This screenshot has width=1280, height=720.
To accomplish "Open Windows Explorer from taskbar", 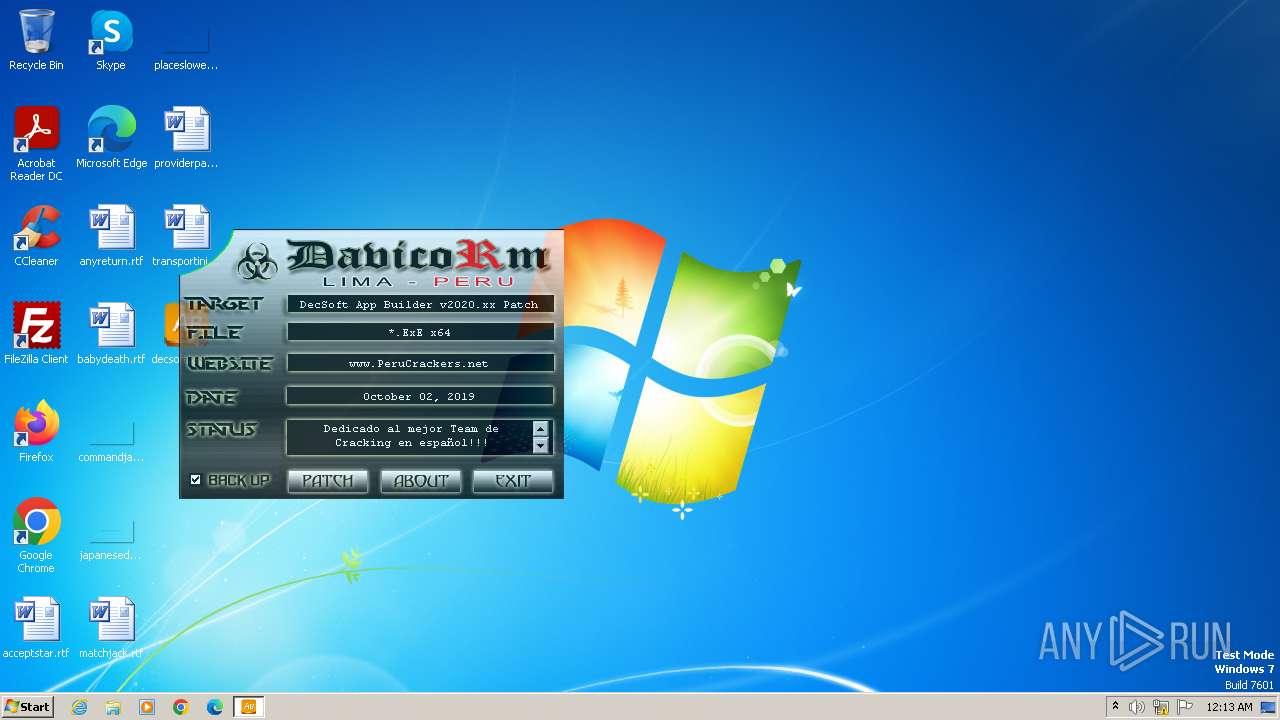I will (113, 707).
